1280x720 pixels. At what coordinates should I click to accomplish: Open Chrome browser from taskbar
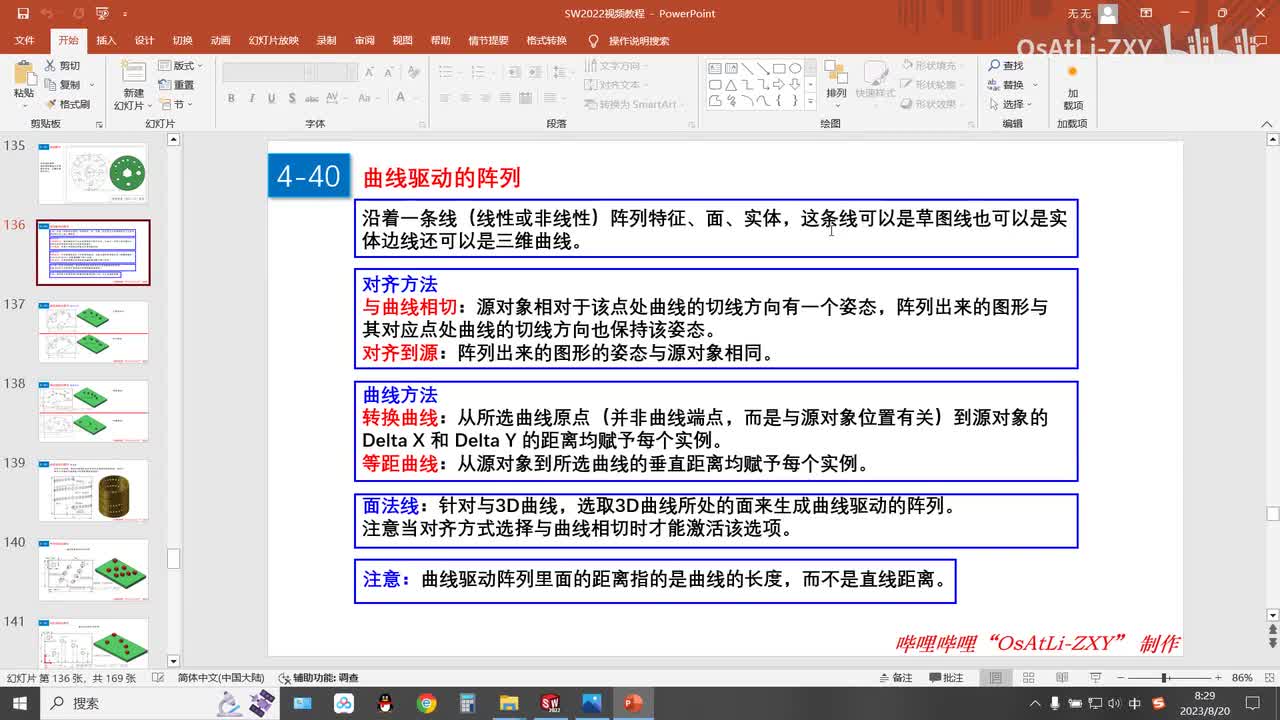[x=427, y=703]
